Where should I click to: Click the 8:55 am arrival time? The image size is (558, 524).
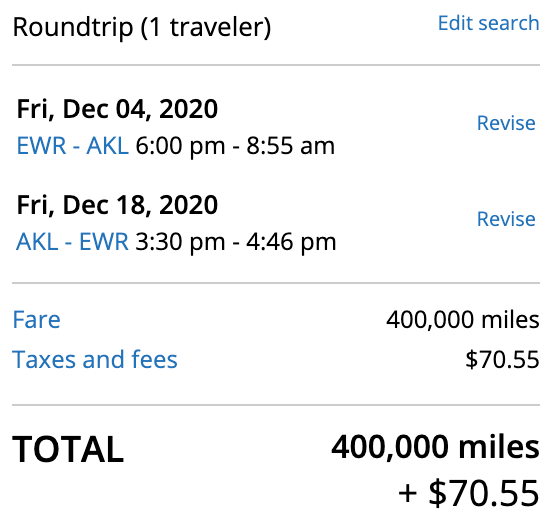point(290,146)
